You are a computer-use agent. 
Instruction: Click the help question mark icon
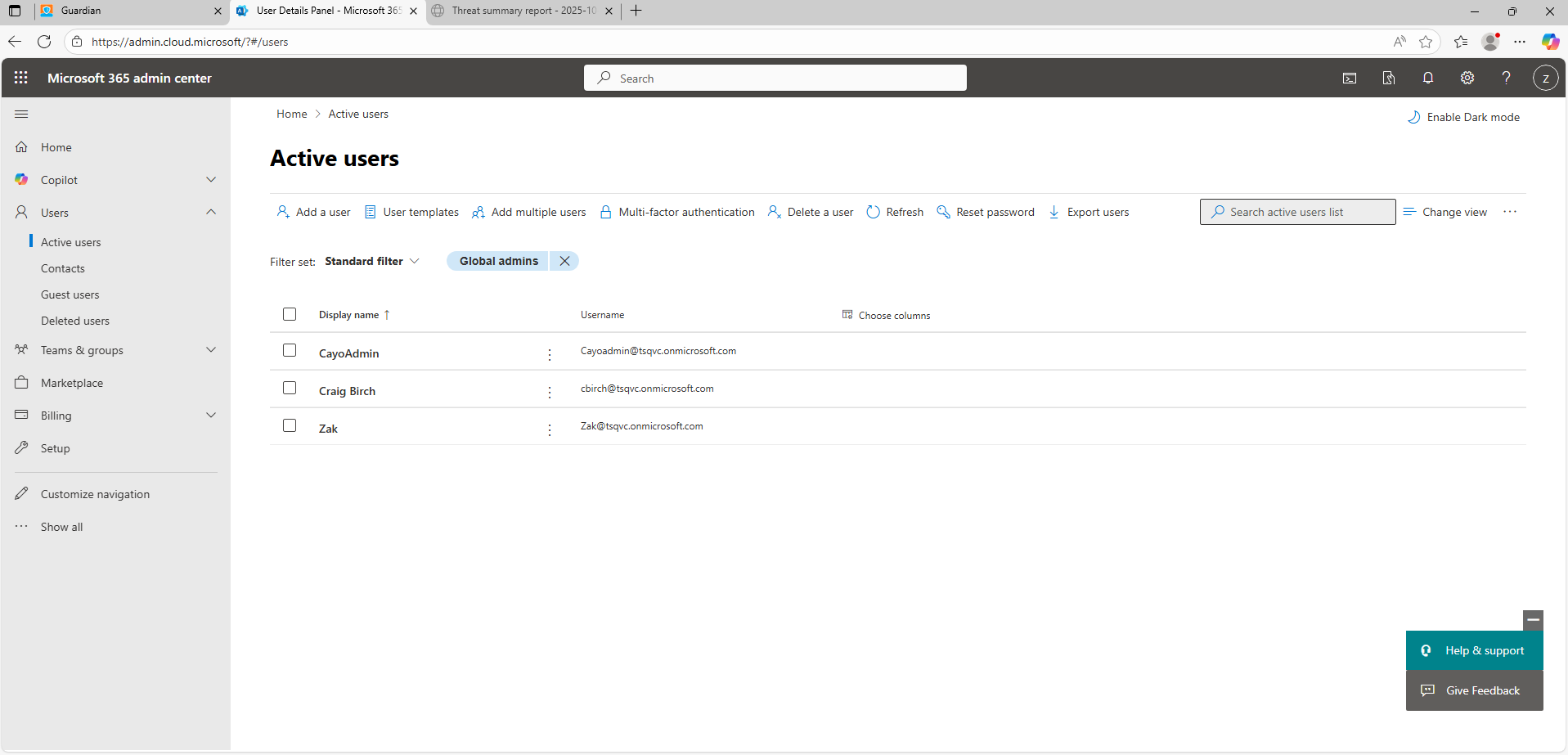pos(1506,78)
